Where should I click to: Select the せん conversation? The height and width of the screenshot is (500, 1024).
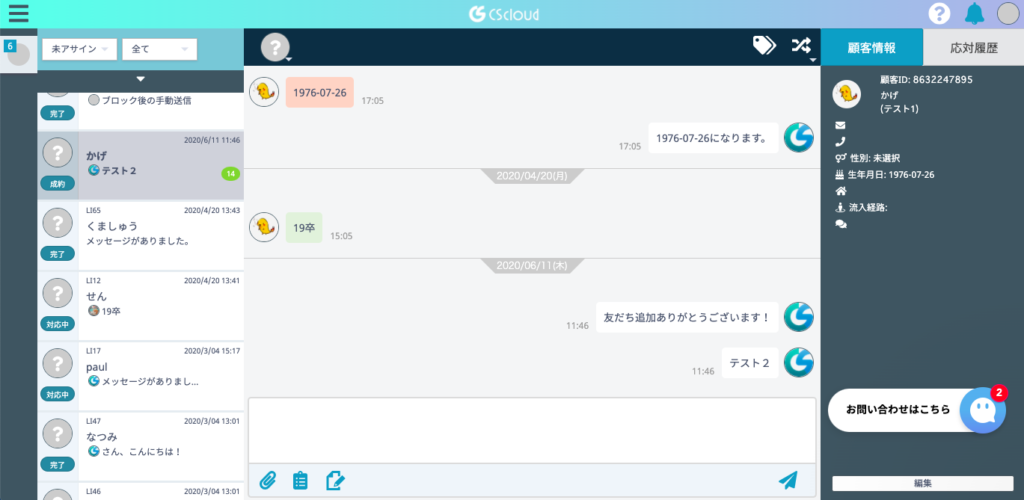[x=140, y=306]
